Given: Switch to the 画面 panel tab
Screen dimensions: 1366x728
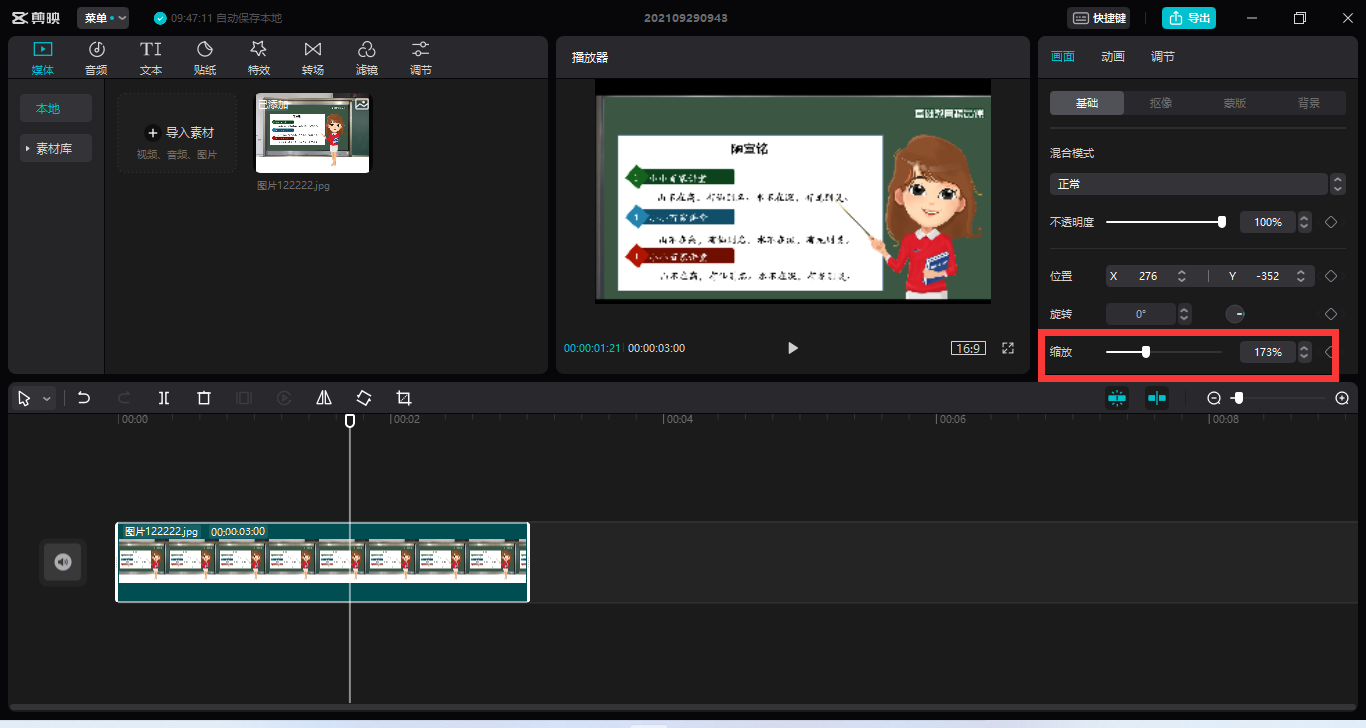Looking at the screenshot, I should coord(1063,57).
